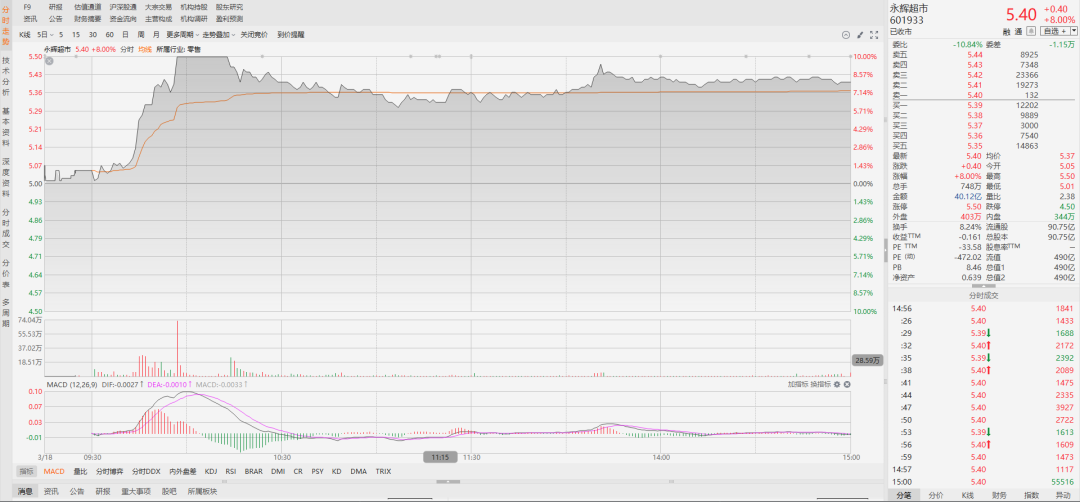Click the alert bell icon beside 融 通
The image size is (1080, 502).
[1030, 30]
